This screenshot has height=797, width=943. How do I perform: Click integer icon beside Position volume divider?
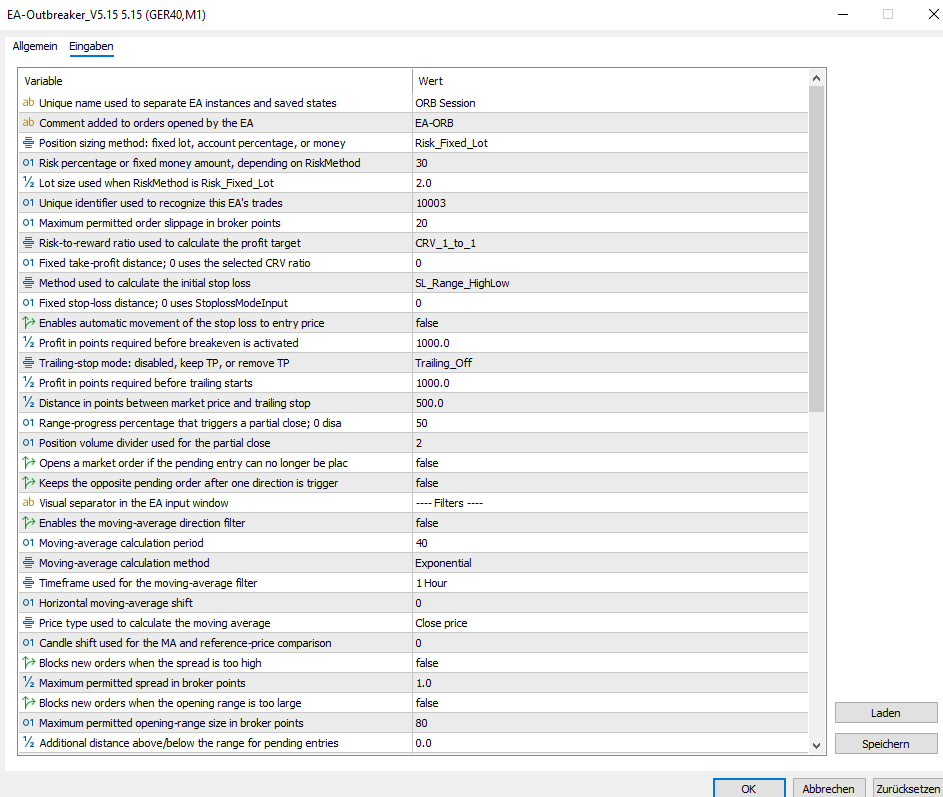tap(28, 443)
